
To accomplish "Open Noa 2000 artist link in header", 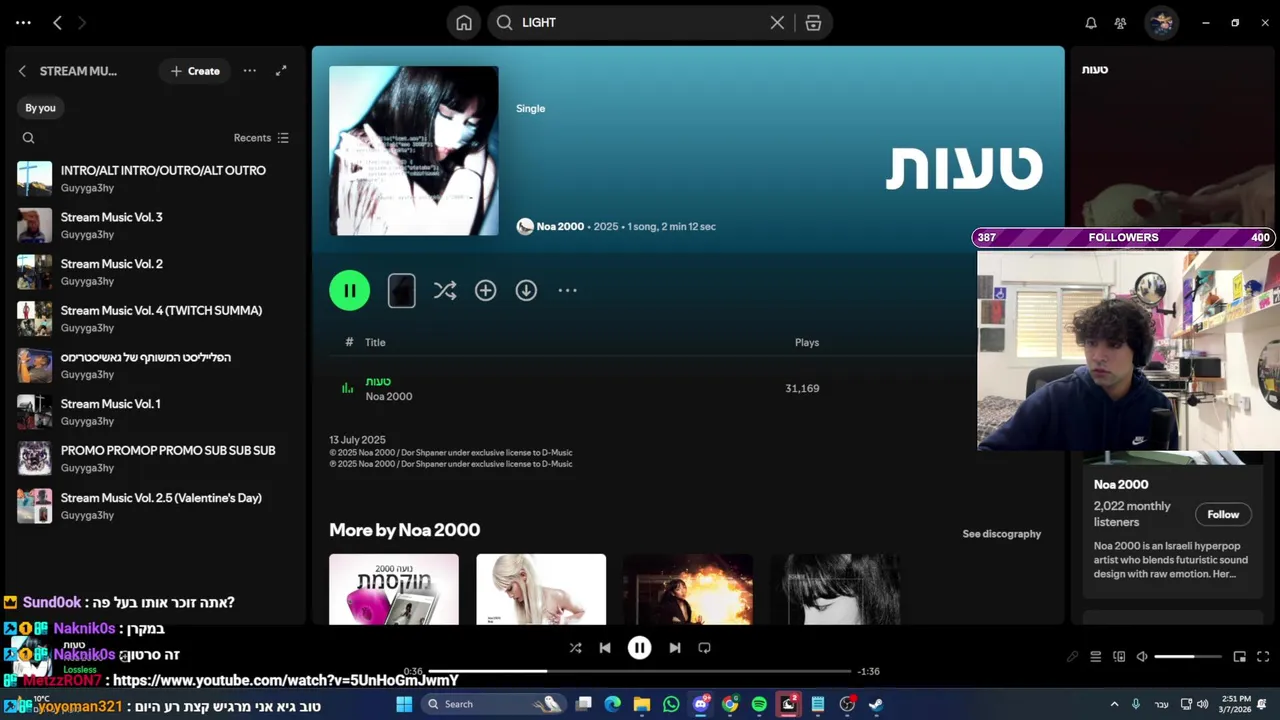I will (560, 226).
